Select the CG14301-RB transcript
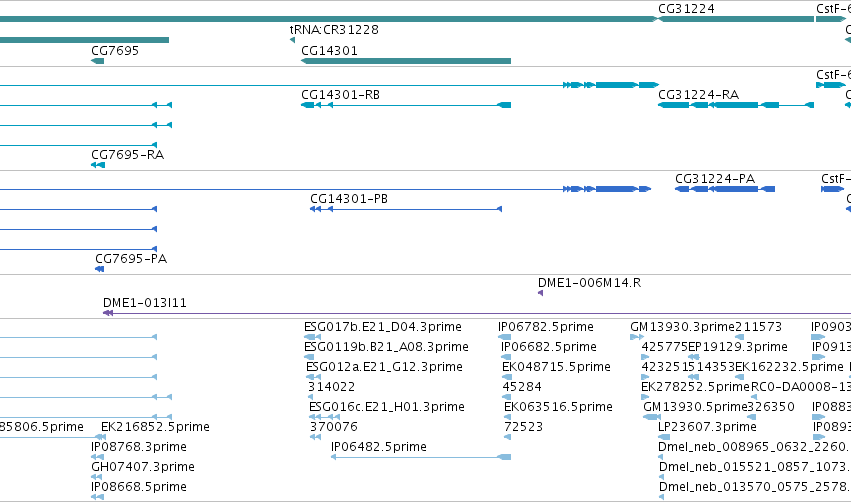Screen dimensions: 851x502 (x=406, y=105)
